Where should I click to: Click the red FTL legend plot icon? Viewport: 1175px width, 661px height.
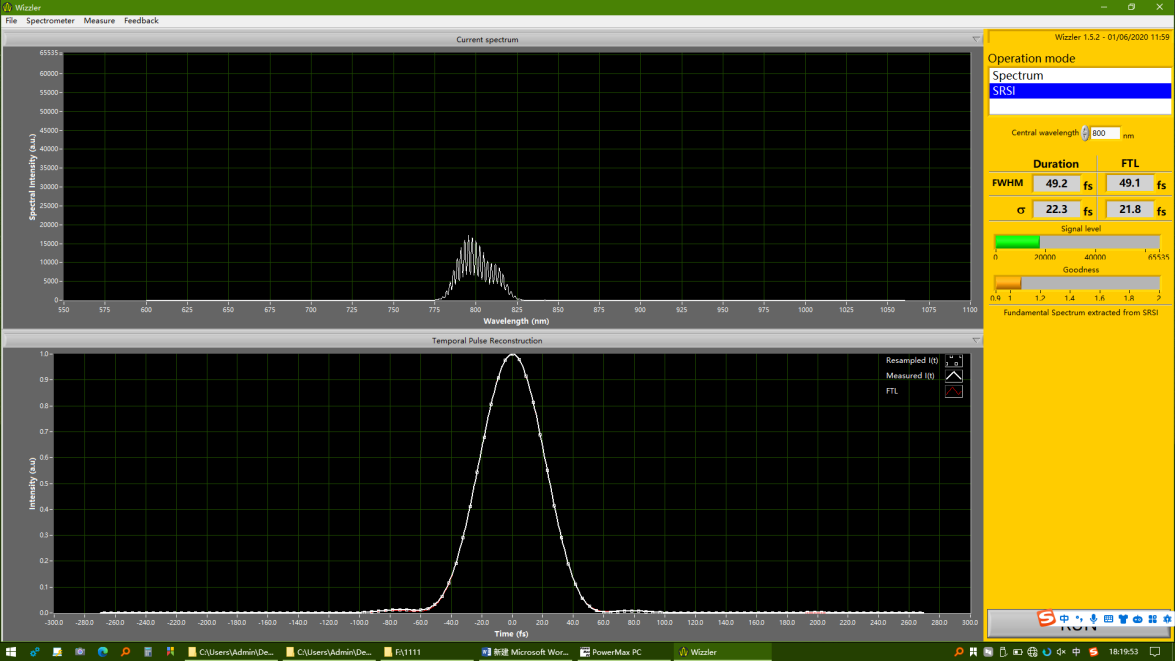tap(953, 391)
